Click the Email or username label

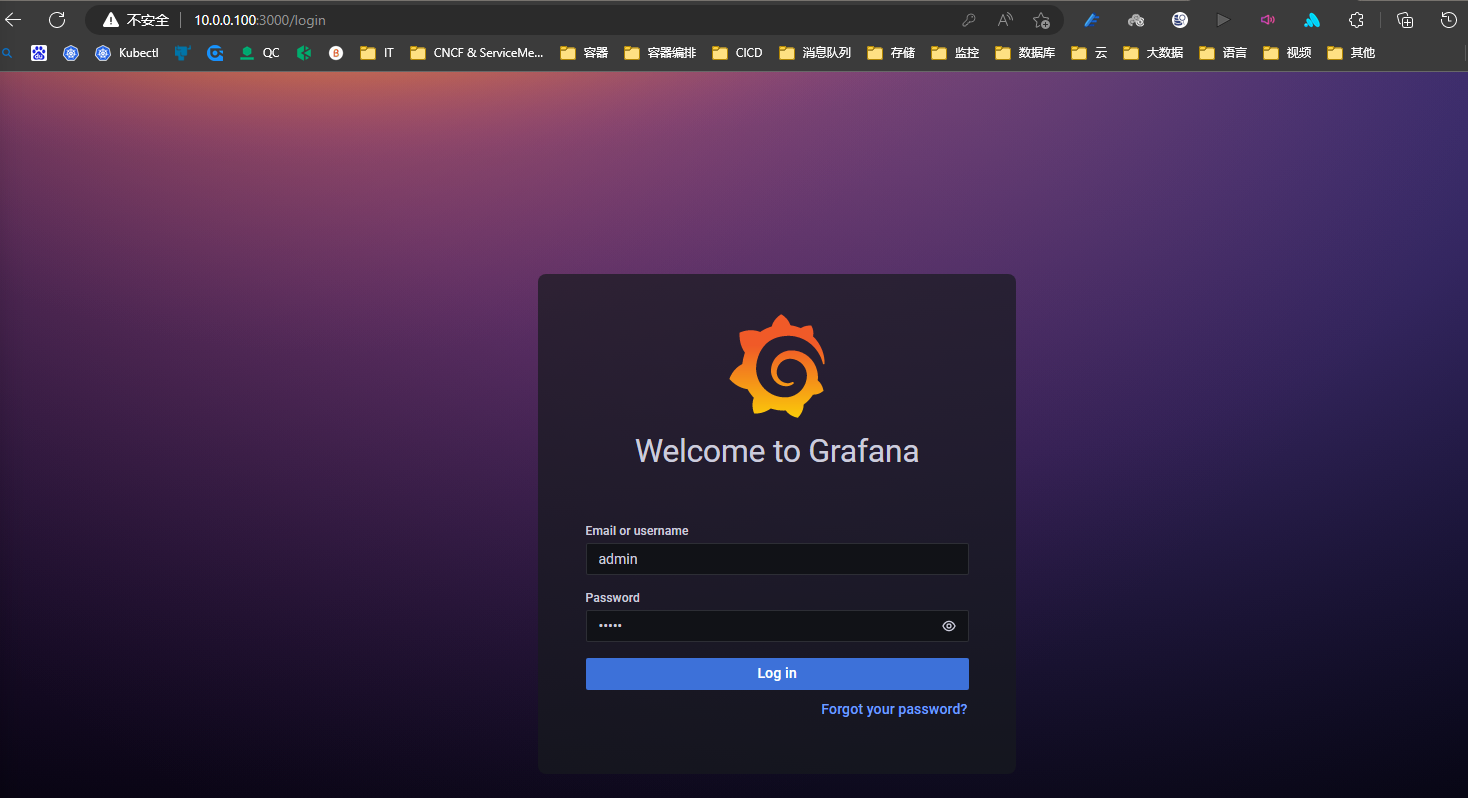tap(637, 531)
